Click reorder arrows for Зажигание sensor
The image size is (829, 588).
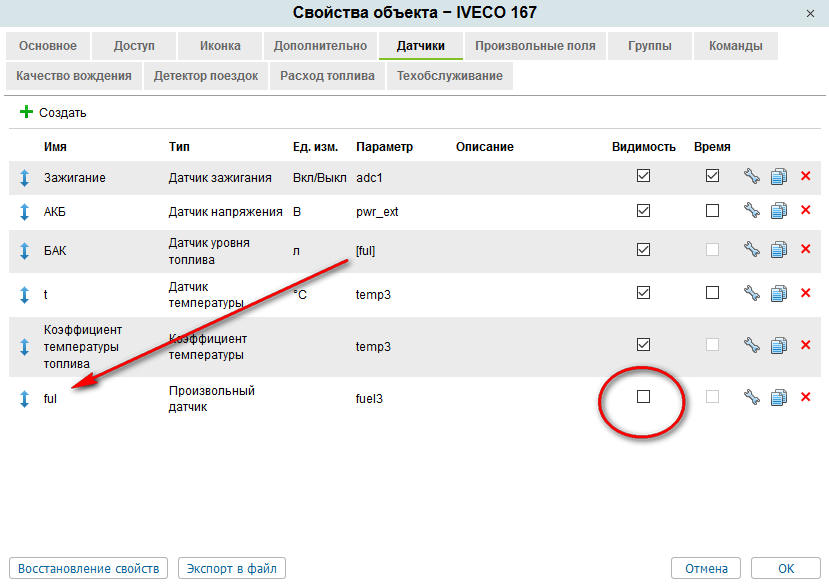pyautogui.click(x=25, y=178)
